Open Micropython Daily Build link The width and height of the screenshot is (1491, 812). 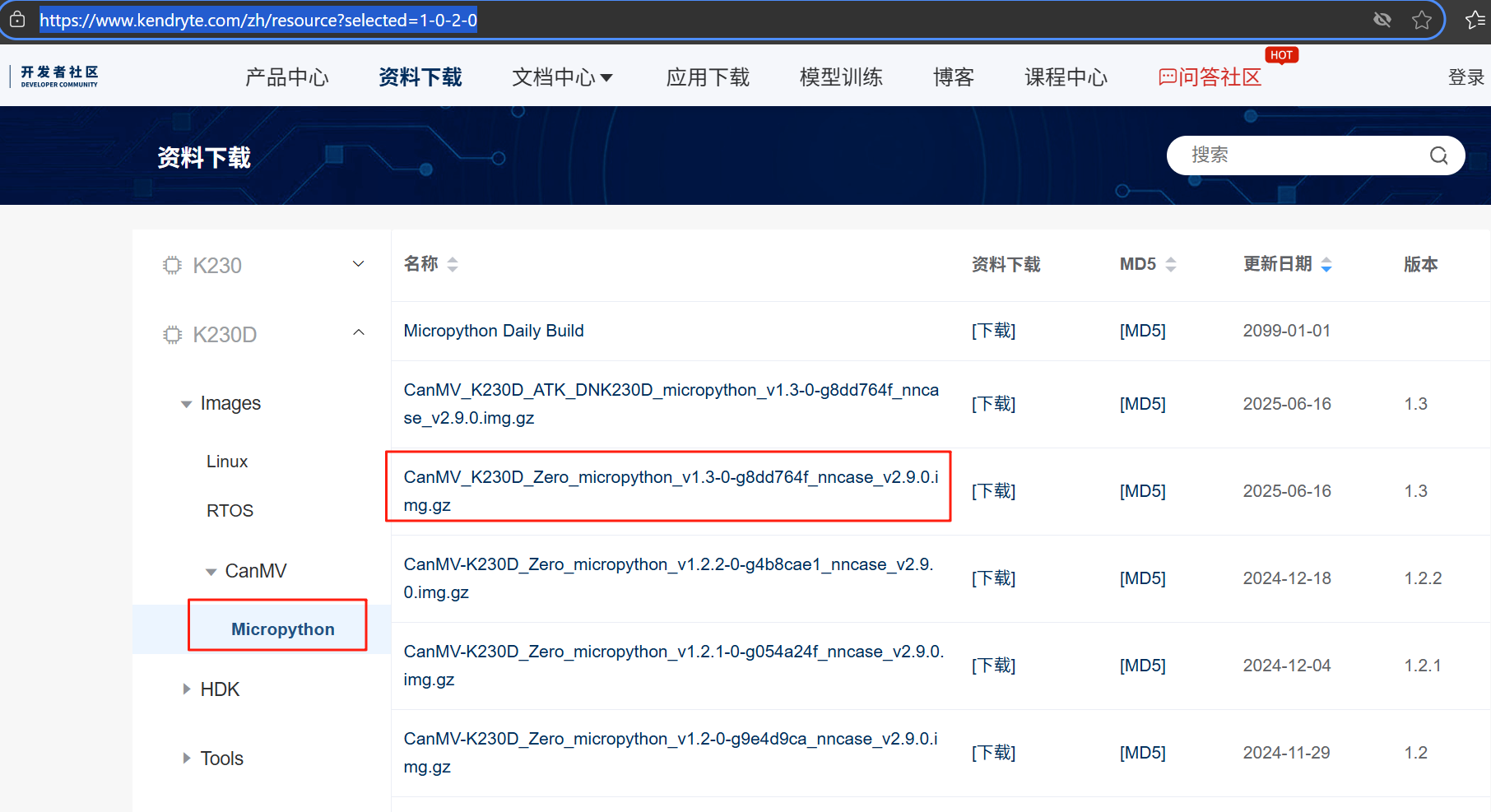(494, 331)
